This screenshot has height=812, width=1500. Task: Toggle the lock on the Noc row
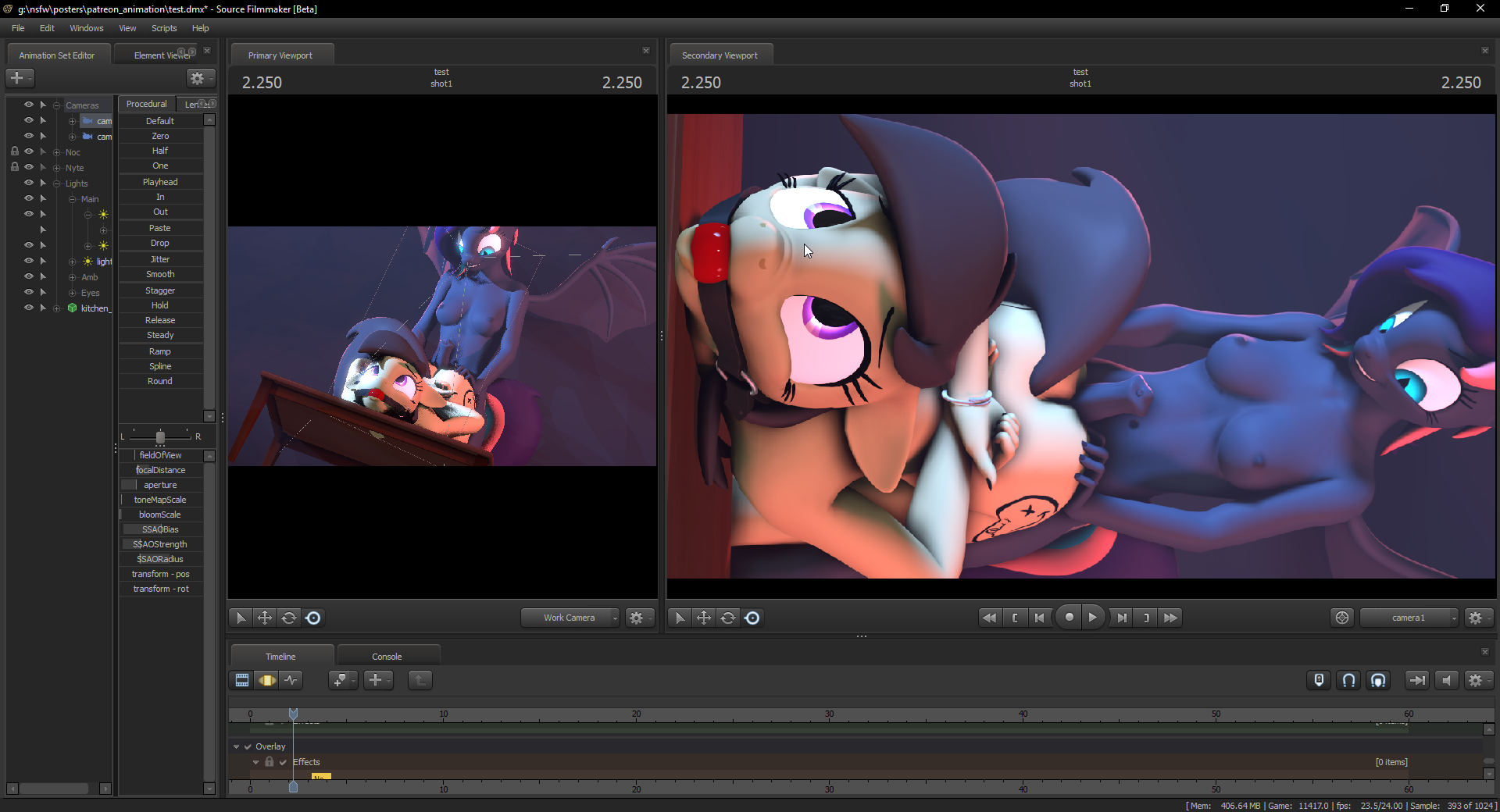pyautogui.click(x=15, y=151)
